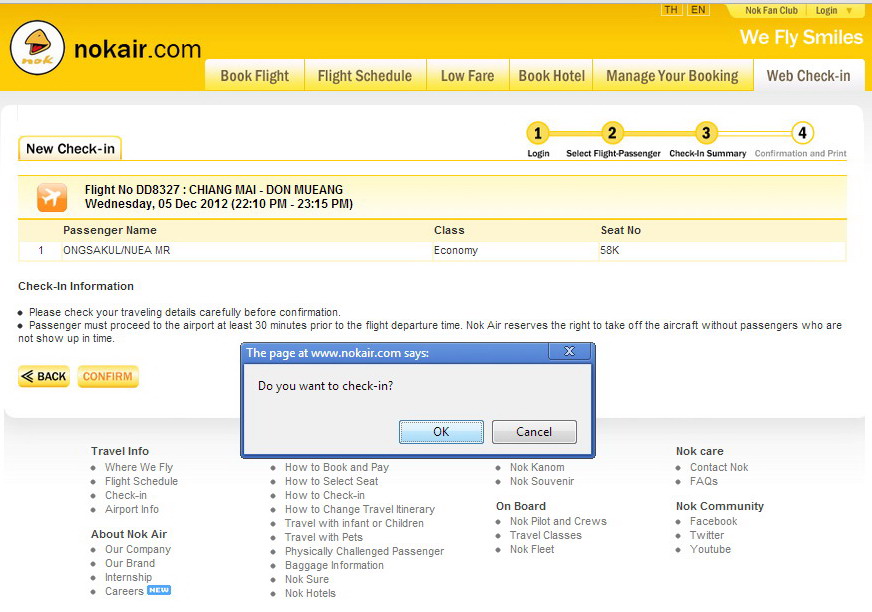This screenshot has height=612, width=872.
Task: Click the orange airplane flight icon
Action: coord(52,197)
